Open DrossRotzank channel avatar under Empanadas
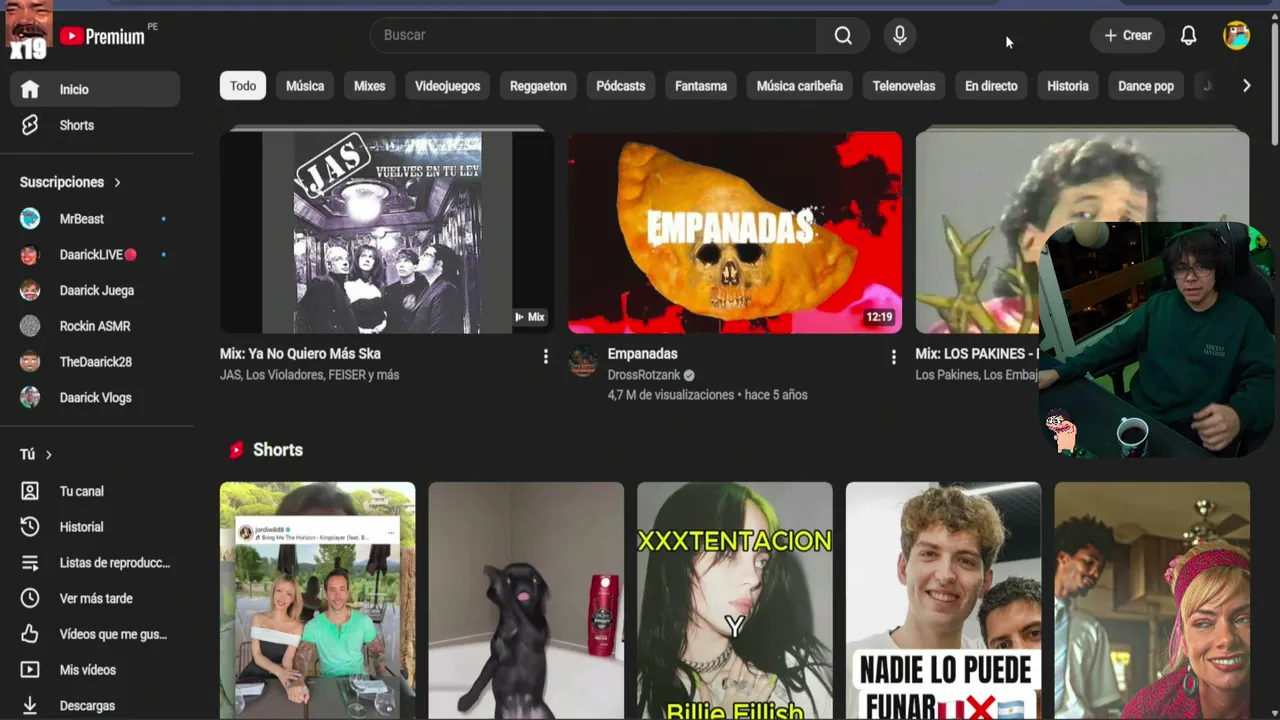This screenshot has height=720, width=1280. (583, 362)
